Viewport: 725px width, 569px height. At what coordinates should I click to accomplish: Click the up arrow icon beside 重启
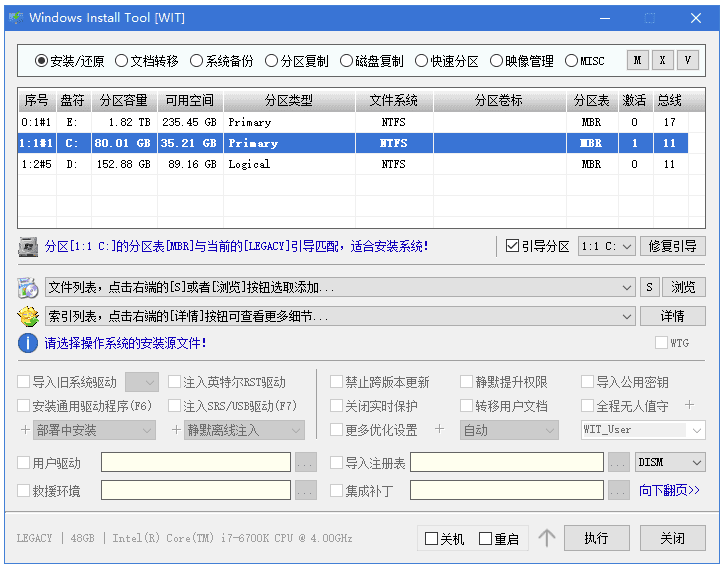point(546,538)
